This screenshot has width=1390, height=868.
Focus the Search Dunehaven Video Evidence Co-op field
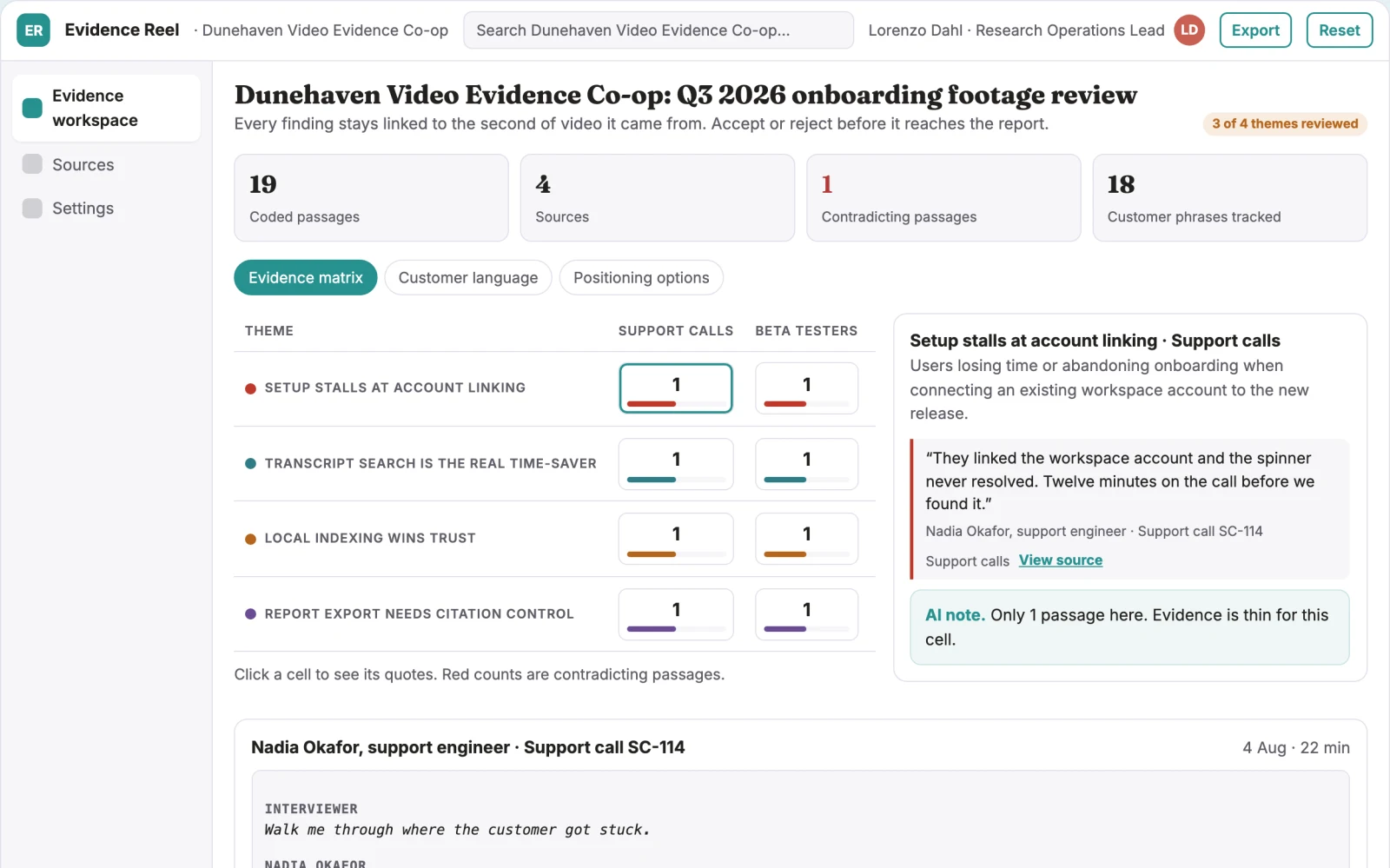659,30
